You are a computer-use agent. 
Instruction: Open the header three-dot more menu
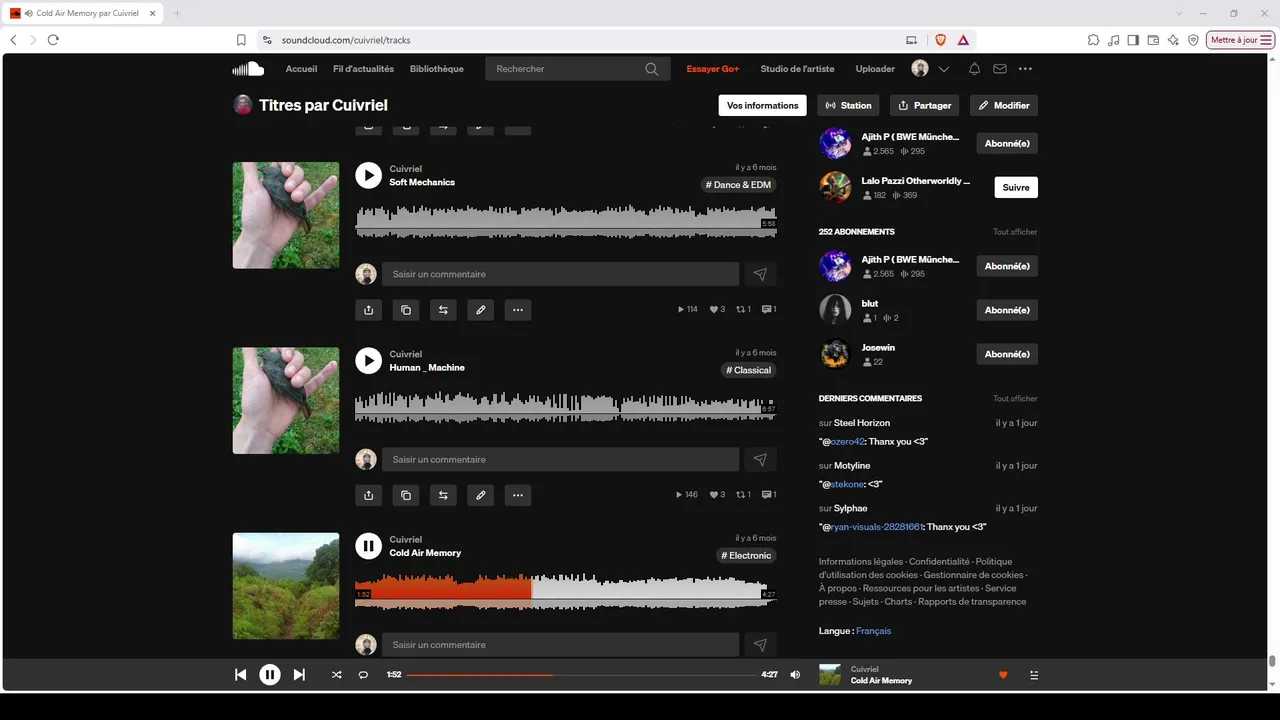click(x=1025, y=69)
